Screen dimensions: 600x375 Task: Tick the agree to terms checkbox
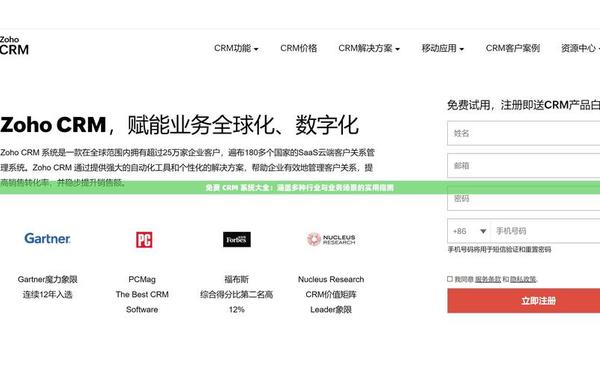coord(450,279)
